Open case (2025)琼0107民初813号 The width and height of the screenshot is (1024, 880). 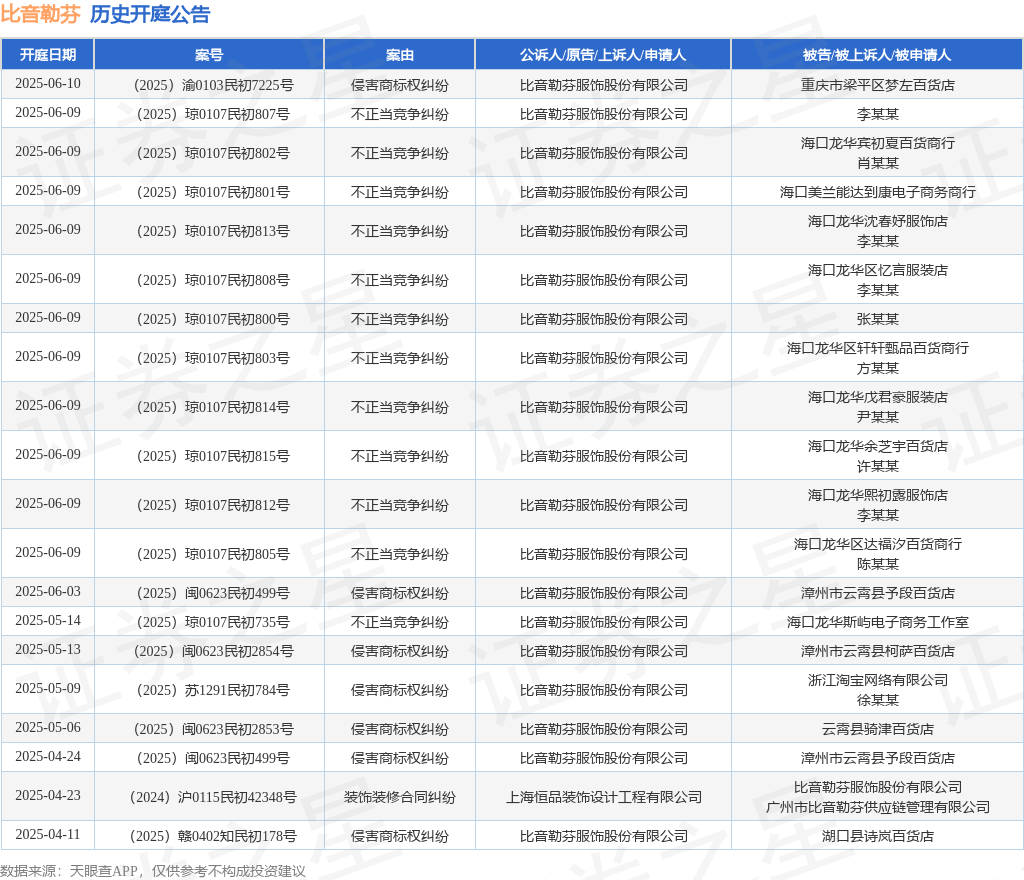pos(209,231)
